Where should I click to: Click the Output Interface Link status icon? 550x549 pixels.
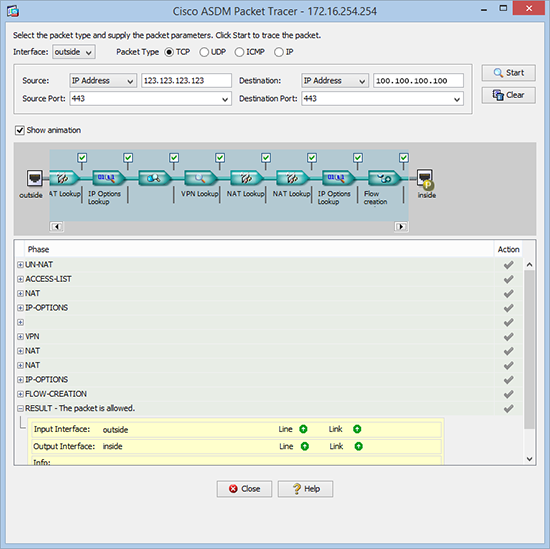click(358, 446)
